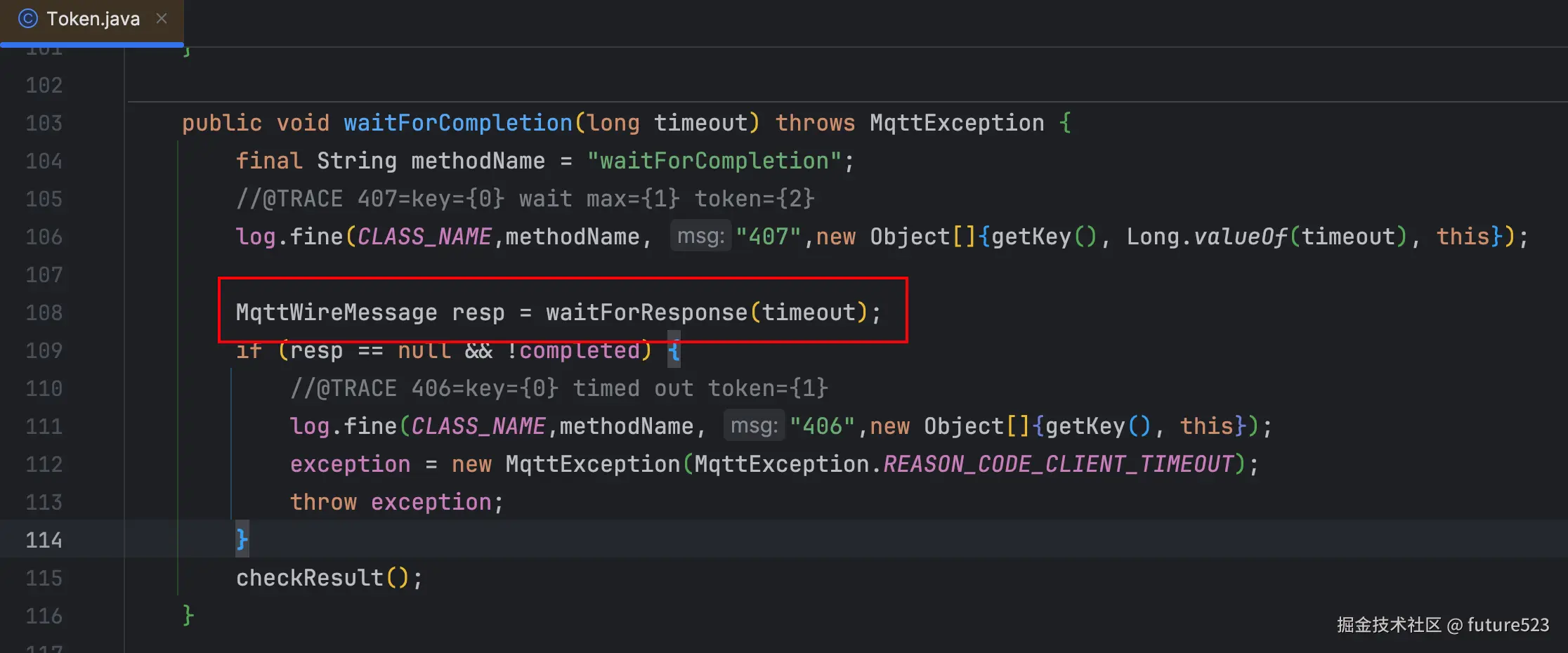The height and width of the screenshot is (653, 1568).
Task: Click the highlighted closing brace on line 114
Action: click(242, 540)
